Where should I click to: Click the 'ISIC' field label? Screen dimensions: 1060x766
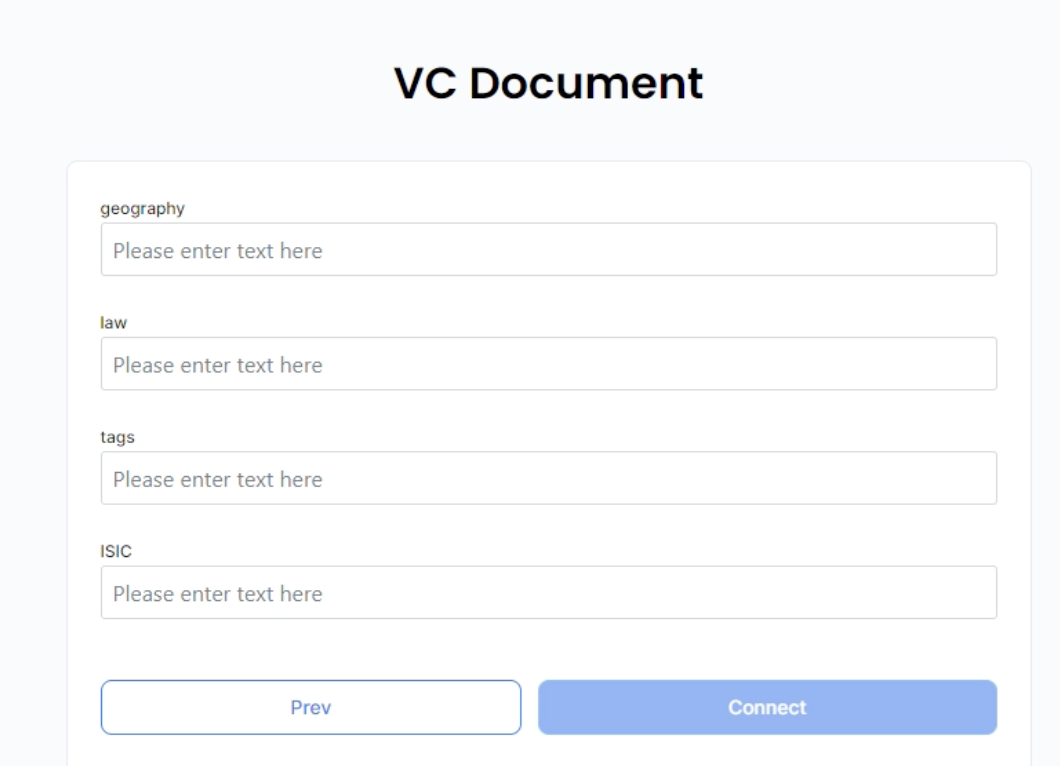pyautogui.click(x=117, y=551)
